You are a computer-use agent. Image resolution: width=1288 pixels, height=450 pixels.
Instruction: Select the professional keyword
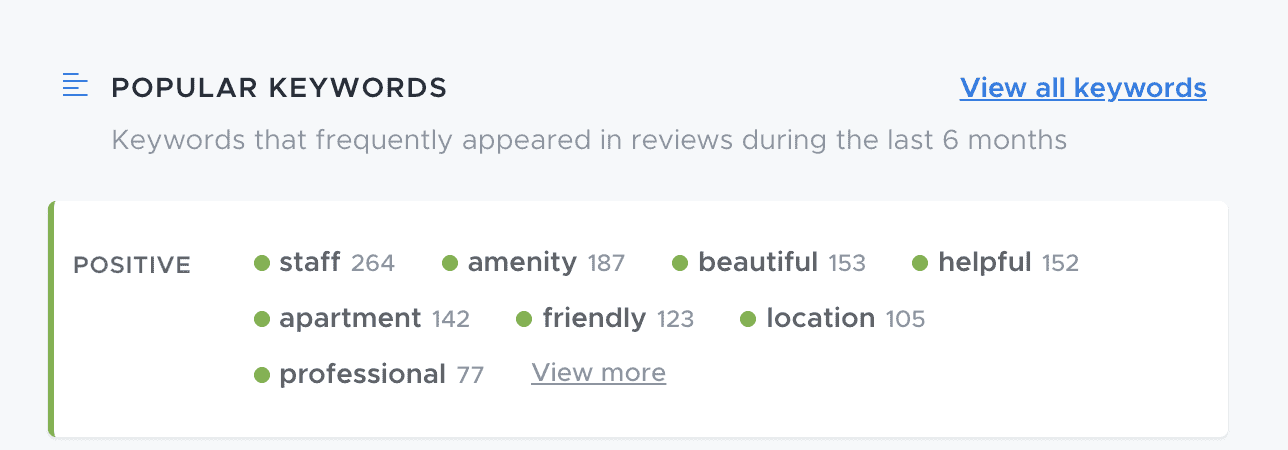coord(362,374)
